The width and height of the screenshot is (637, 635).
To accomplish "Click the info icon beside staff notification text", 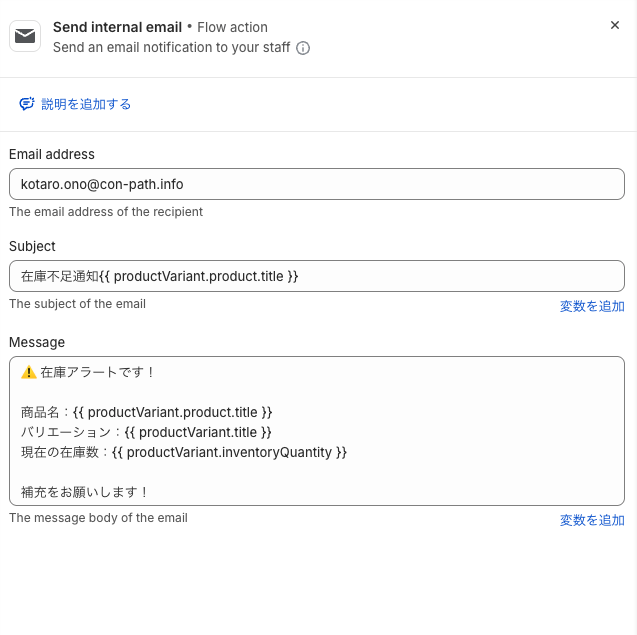I will (x=303, y=48).
